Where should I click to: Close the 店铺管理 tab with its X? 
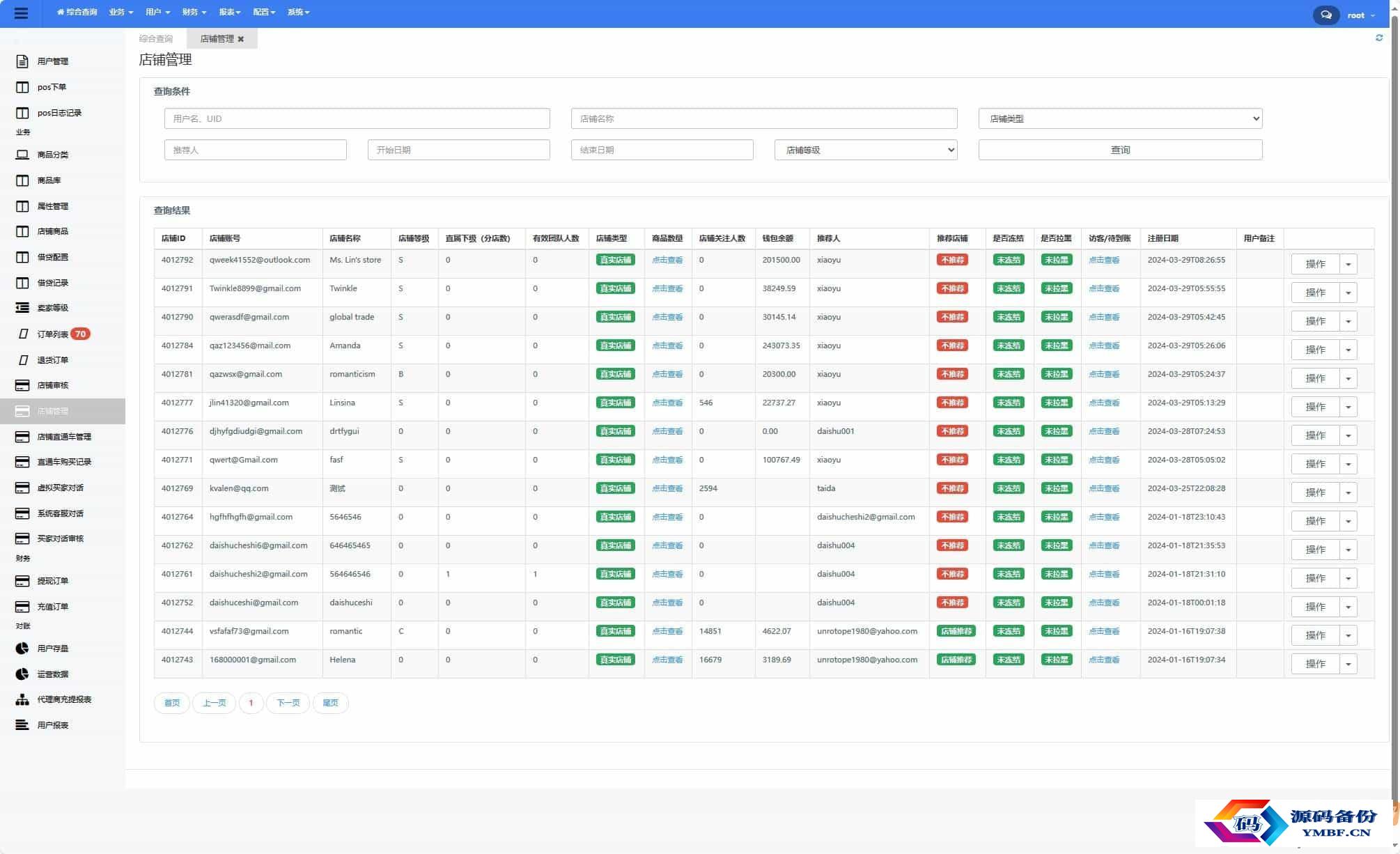tap(241, 39)
